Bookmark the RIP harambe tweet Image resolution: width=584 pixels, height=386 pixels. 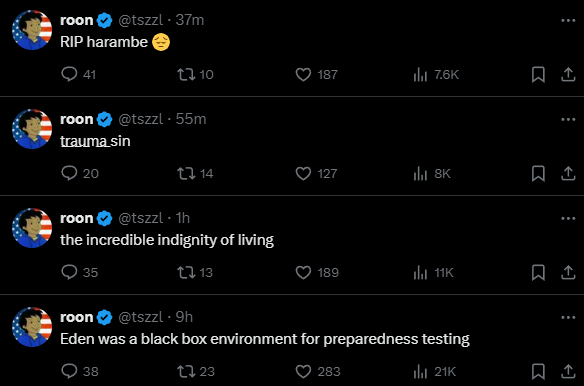point(538,75)
